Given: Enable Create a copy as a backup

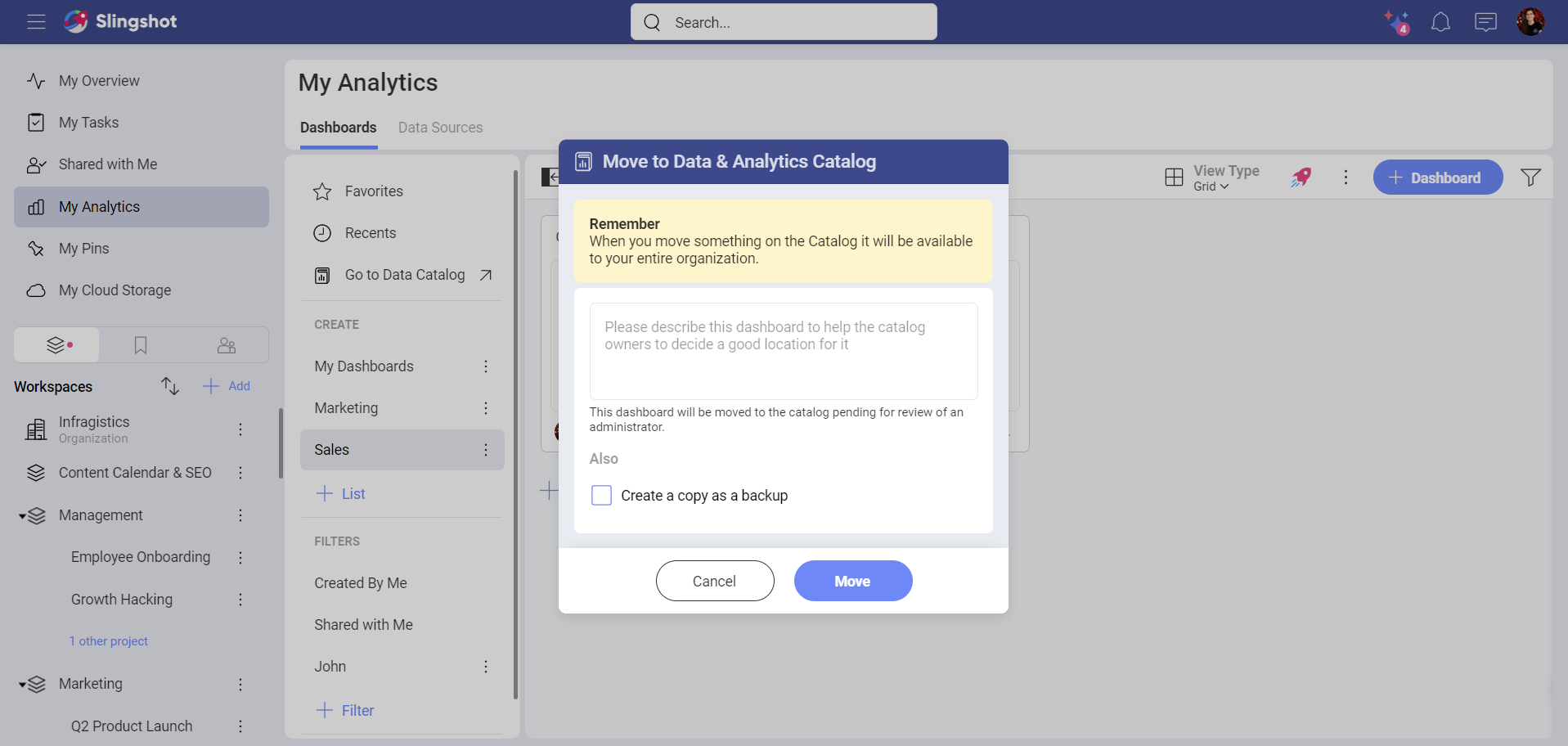Looking at the screenshot, I should pos(601,496).
